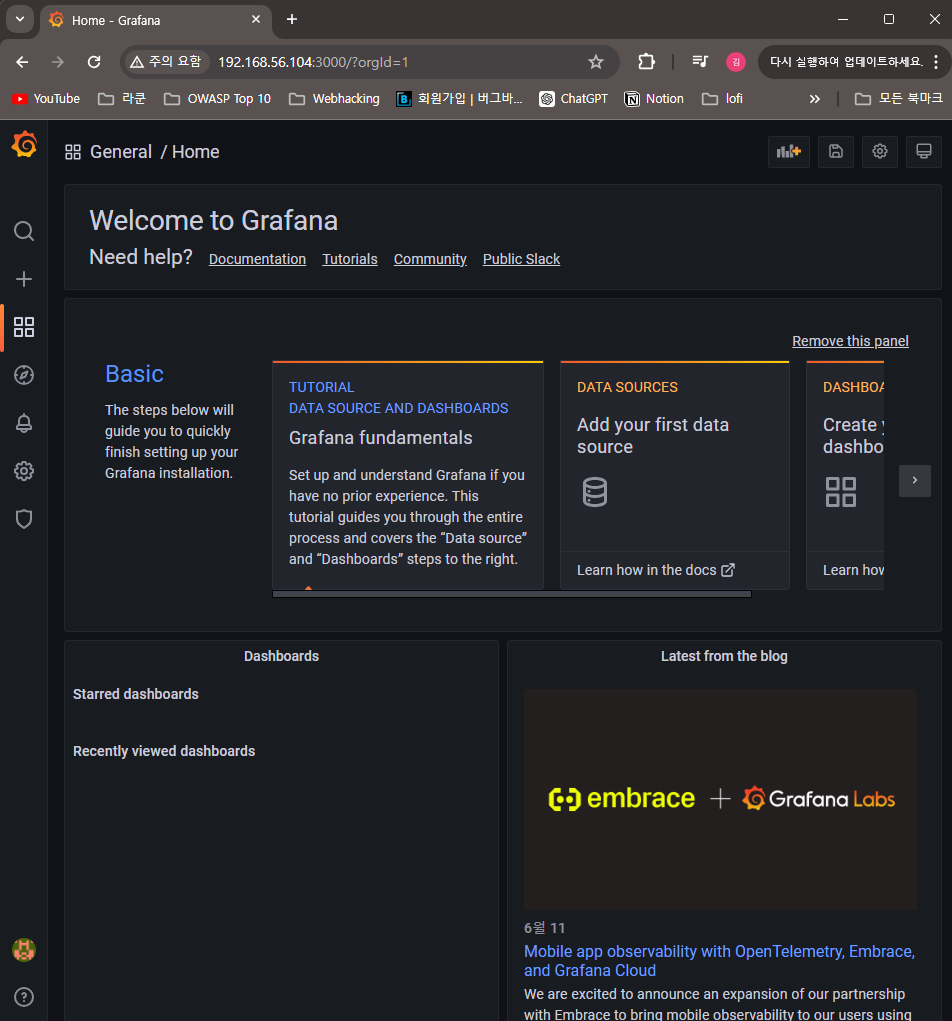Image resolution: width=952 pixels, height=1021 pixels.
Task: Click Home in the breadcrumb
Action: (x=195, y=152)
